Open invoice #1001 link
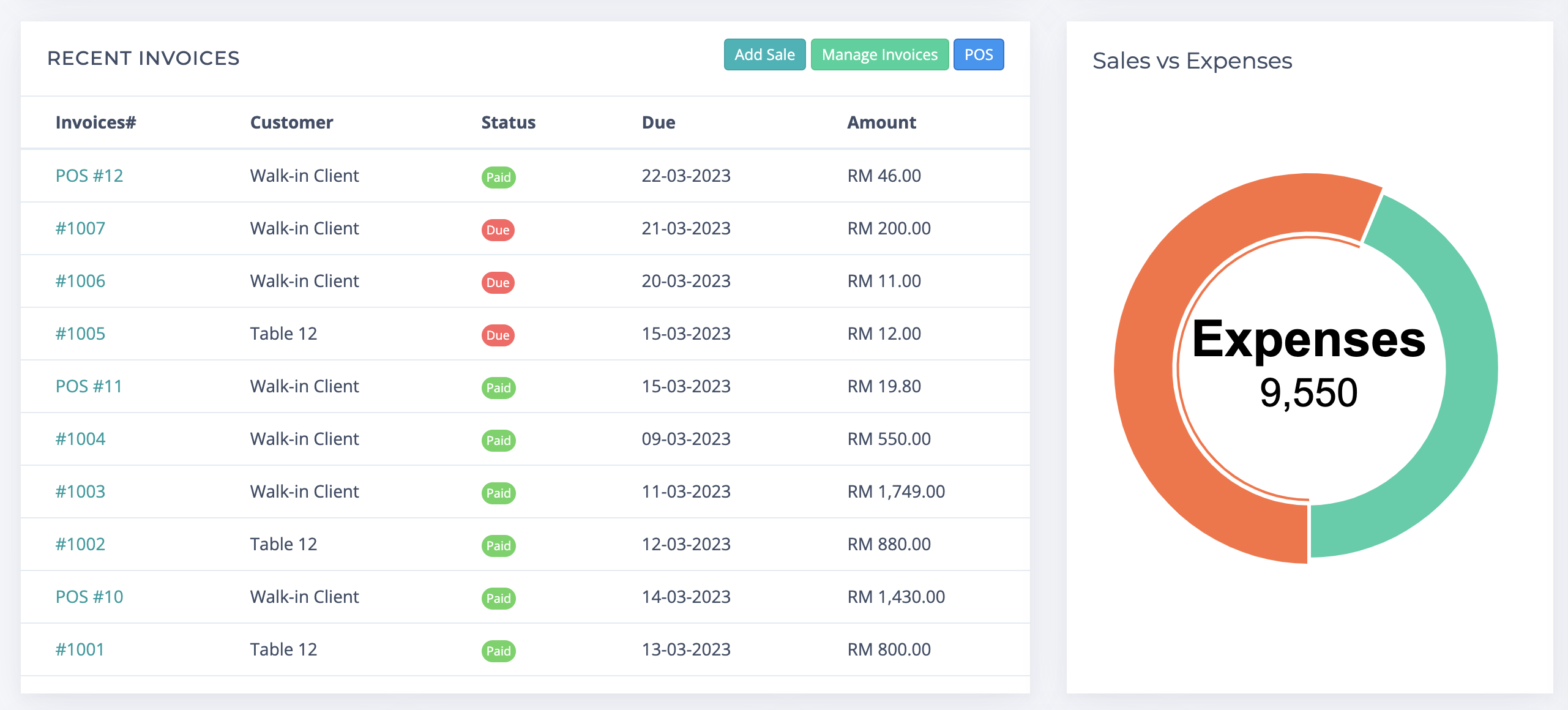This screenshot has width=1568, height=710. pyautogui.click(x=80, y=649)
